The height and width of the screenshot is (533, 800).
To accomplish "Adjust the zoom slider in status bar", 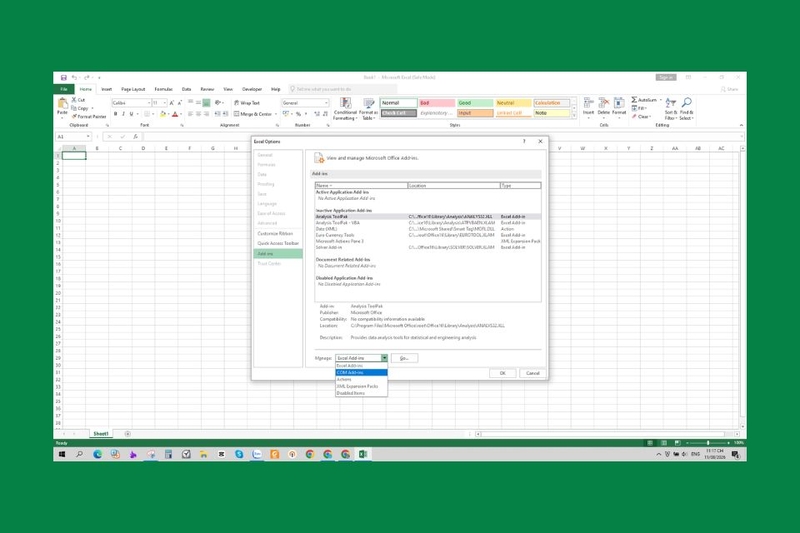I will pos(708,443).
